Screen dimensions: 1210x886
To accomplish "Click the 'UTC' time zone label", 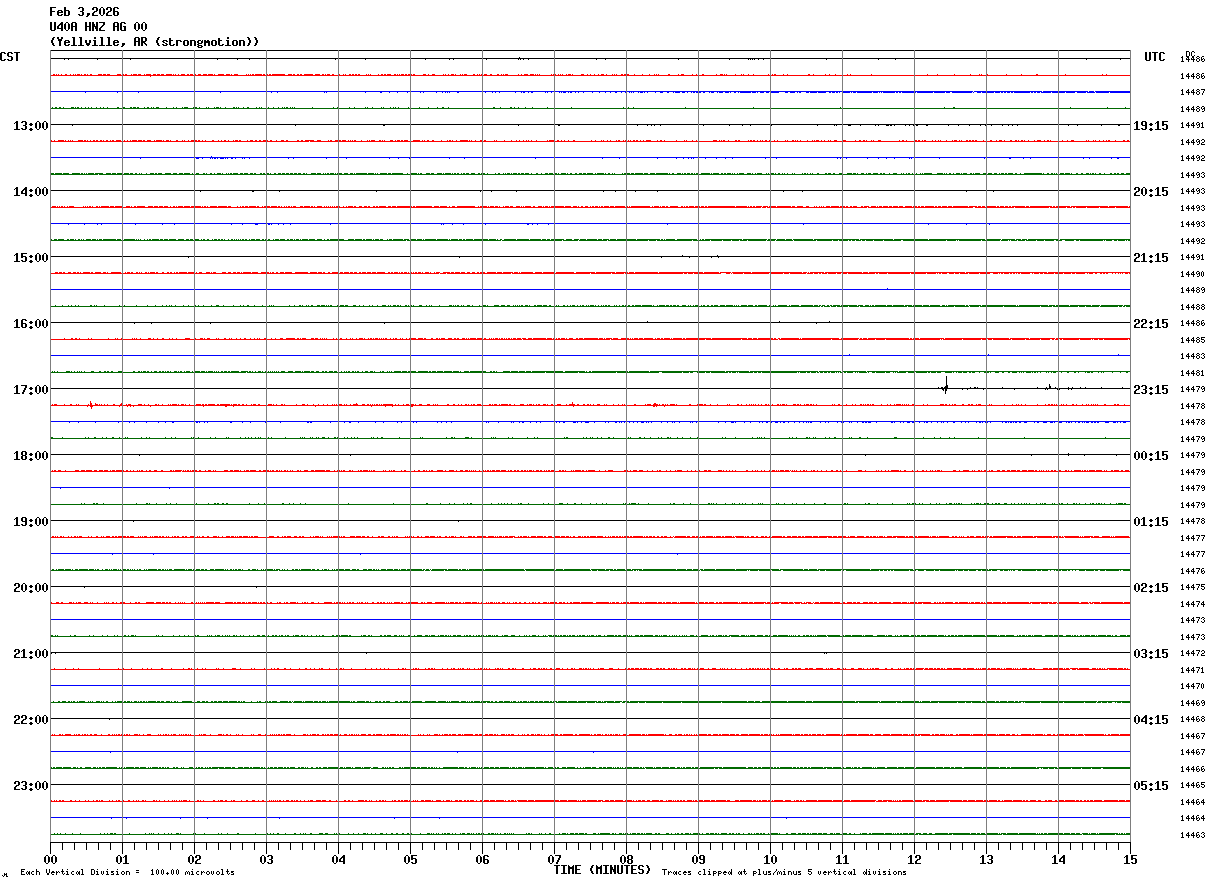I will click(x=1155, y=57).
